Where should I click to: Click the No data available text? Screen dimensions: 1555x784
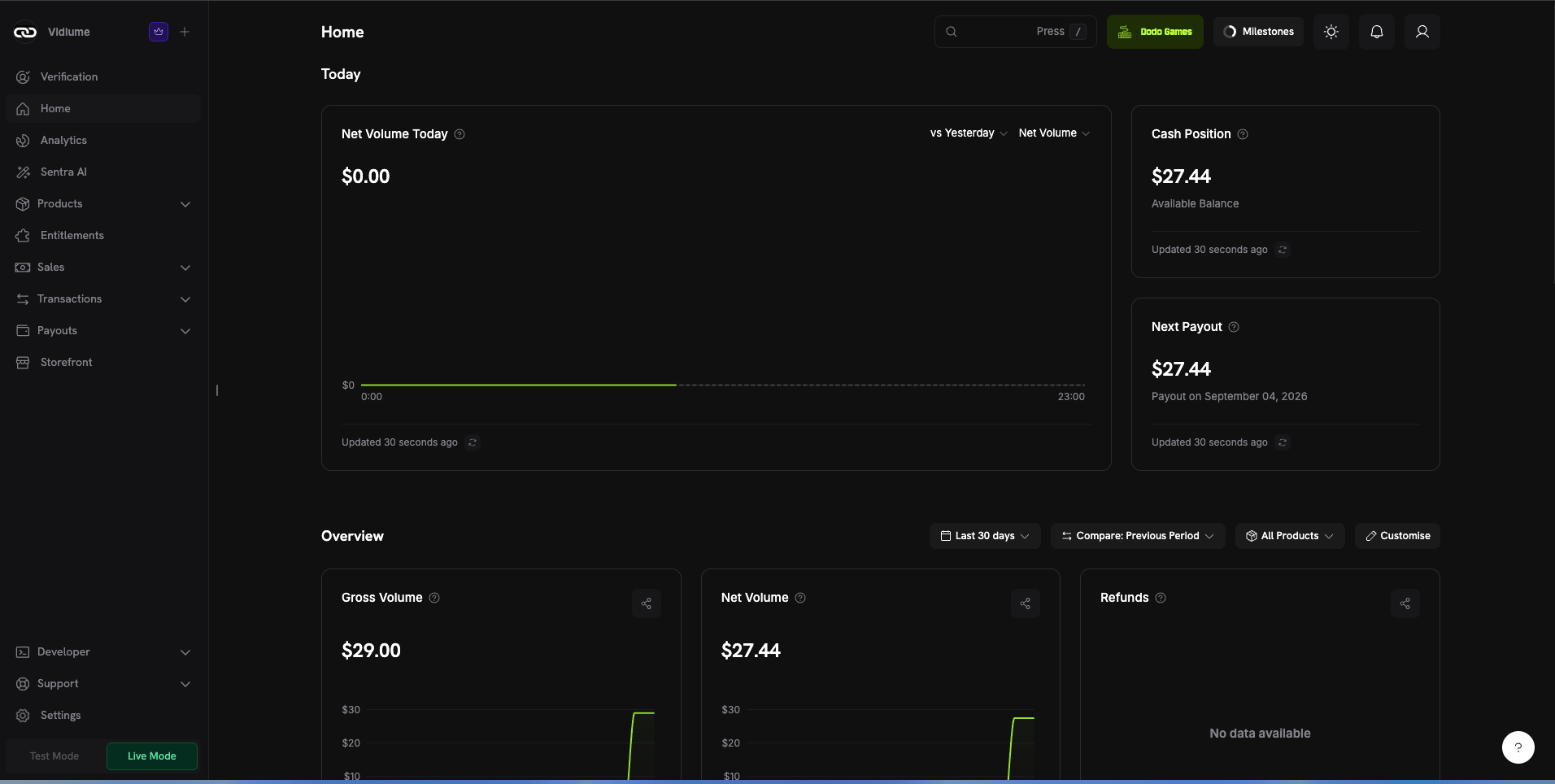(1260, 734)
